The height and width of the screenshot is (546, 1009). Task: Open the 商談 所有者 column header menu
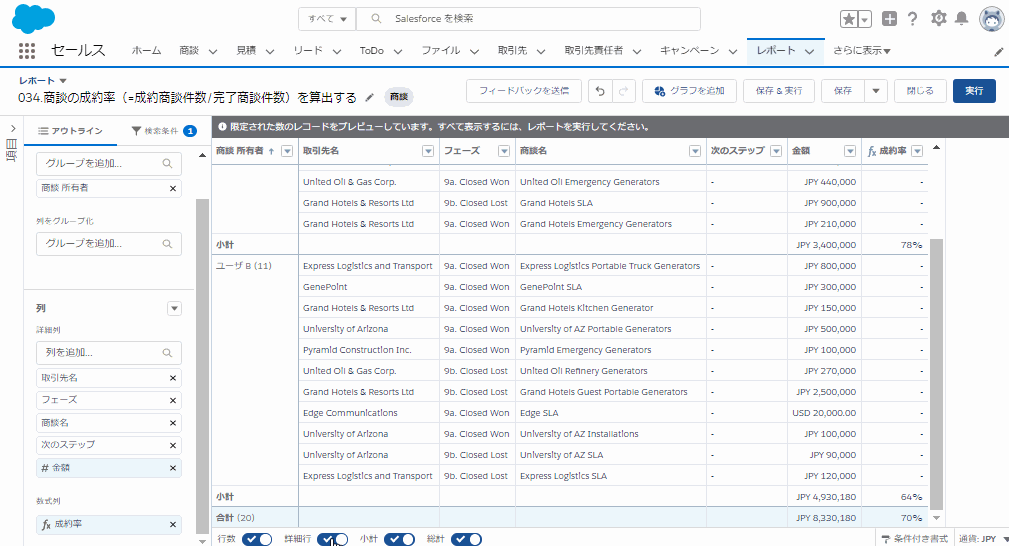pos(287,151)
